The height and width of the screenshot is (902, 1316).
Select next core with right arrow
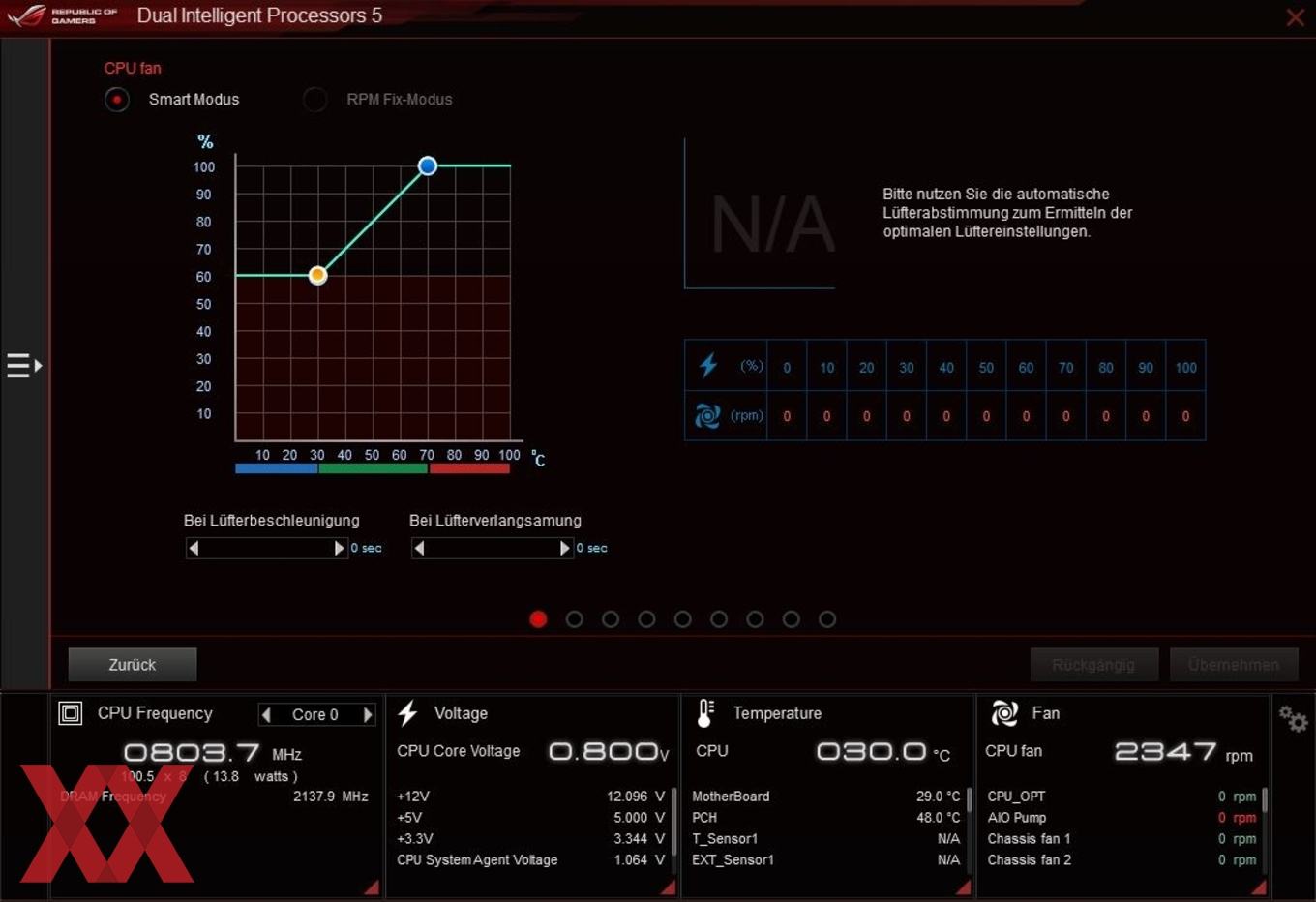(368, 715)
